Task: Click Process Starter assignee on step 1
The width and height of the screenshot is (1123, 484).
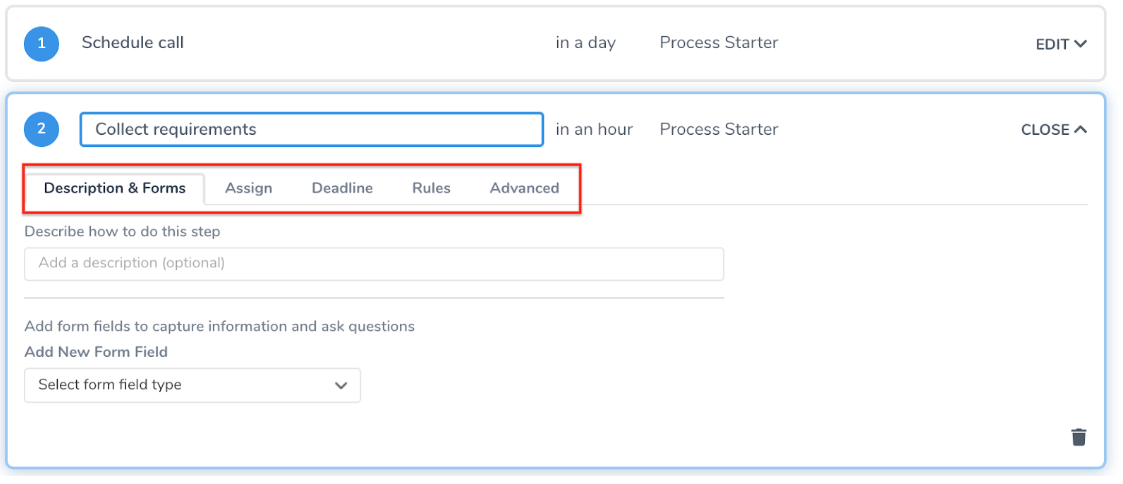Action: pyautogui.click(x=718, y=43)
